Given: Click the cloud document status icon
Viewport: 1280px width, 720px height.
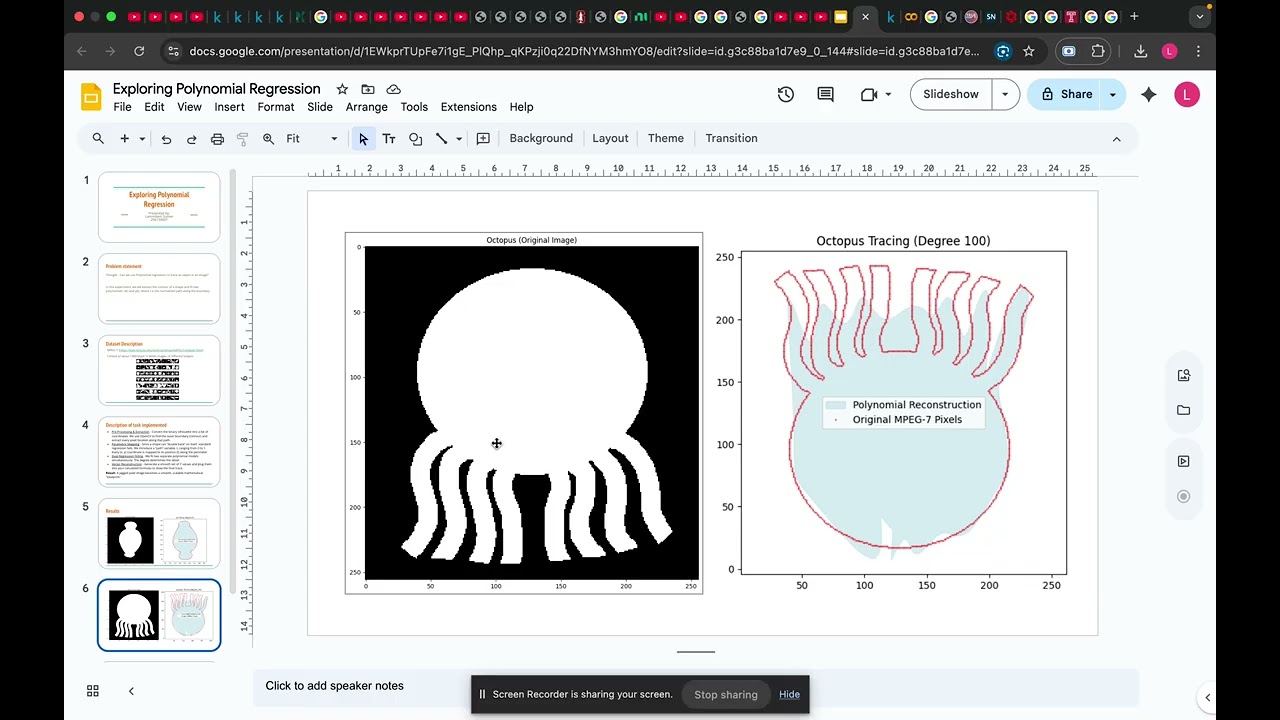Looking at the screenshot, I should [393, 89].
